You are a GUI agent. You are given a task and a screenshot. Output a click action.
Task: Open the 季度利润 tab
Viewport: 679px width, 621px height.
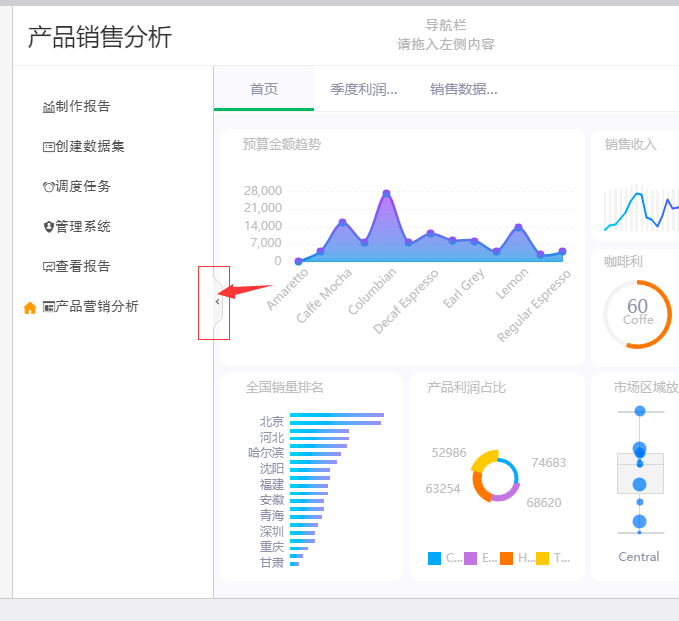pos(364,89)
